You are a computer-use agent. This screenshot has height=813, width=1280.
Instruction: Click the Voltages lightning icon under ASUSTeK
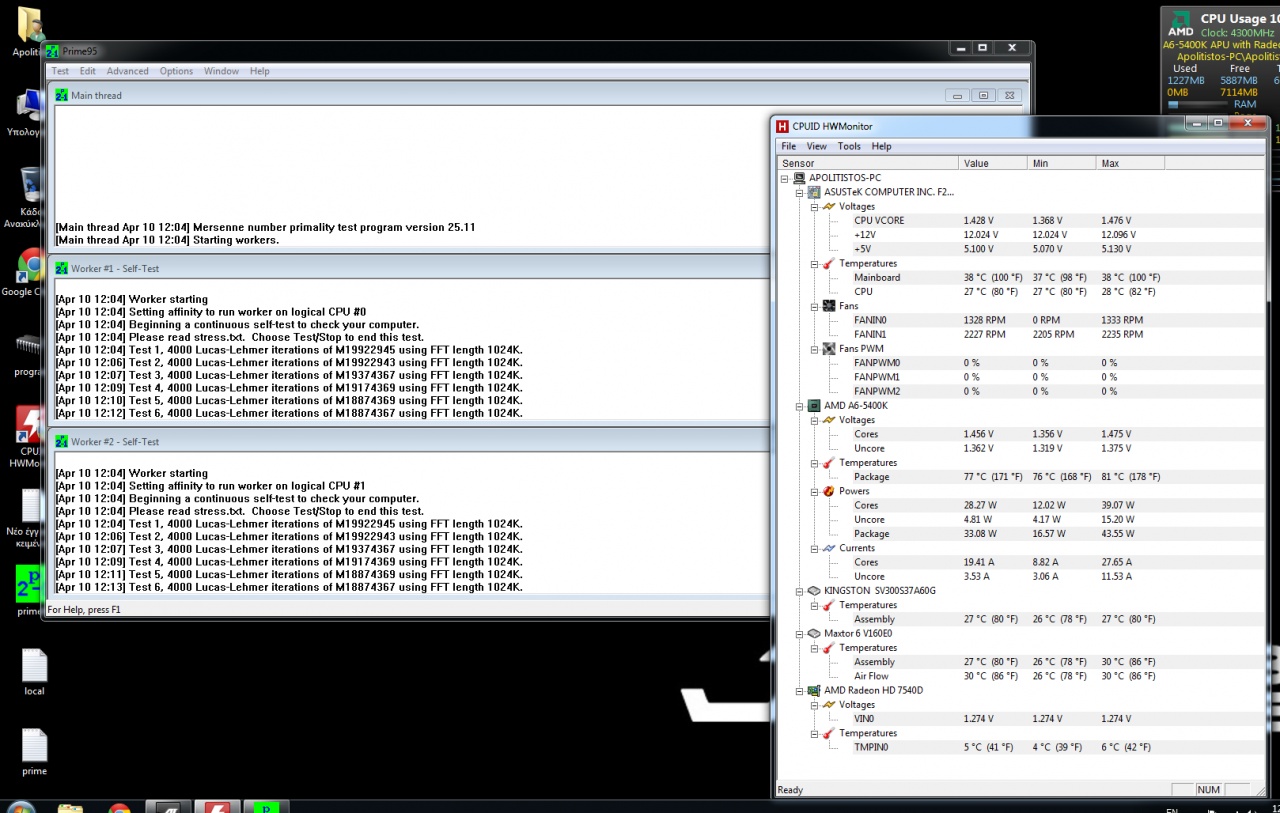[829, 206]
